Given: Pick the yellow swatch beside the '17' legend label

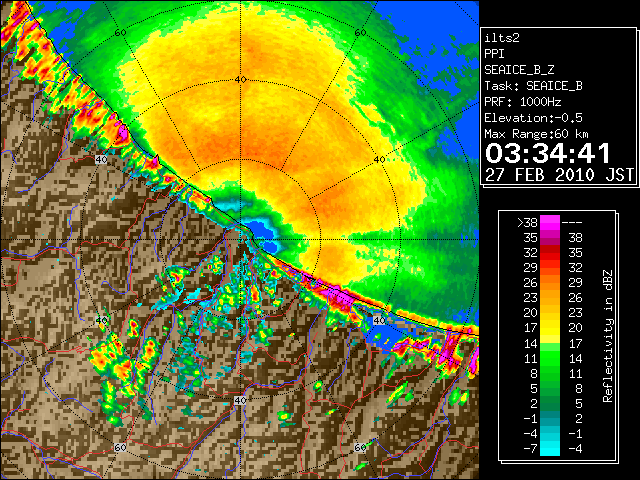Looking at the screenshot, I should pyautogui.click(x=550, y=328).
